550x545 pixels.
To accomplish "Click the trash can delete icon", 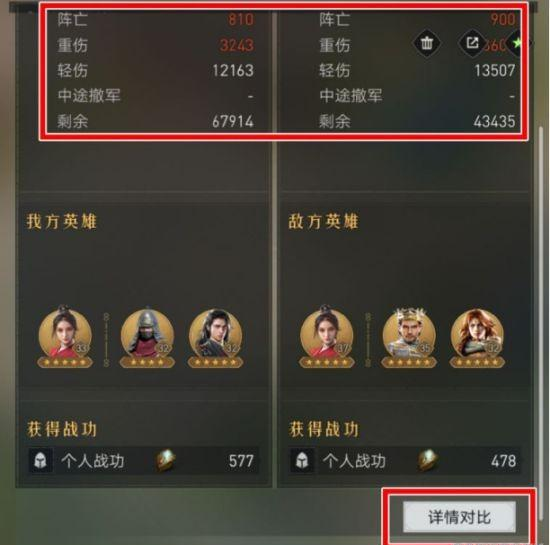I will (427, 43).
